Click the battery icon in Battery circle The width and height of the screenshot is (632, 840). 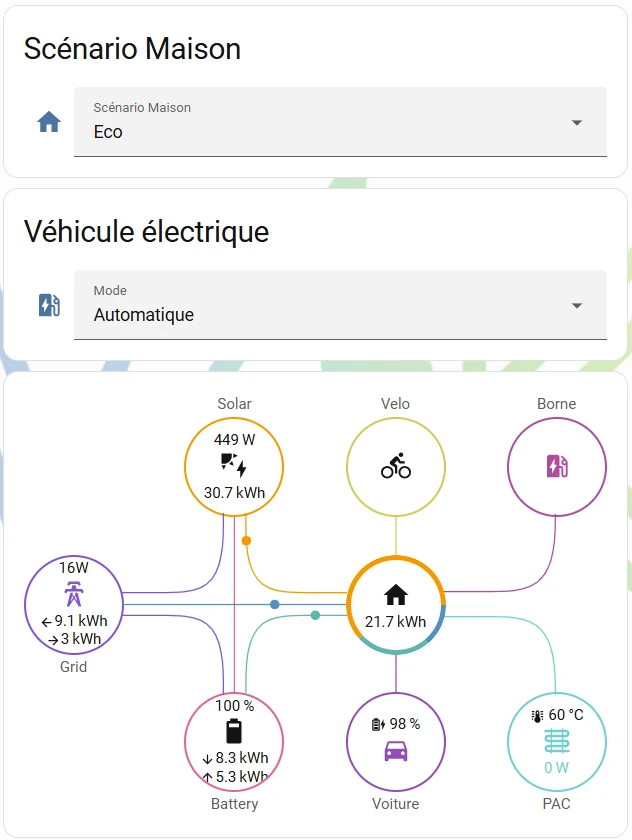[234, 731]
